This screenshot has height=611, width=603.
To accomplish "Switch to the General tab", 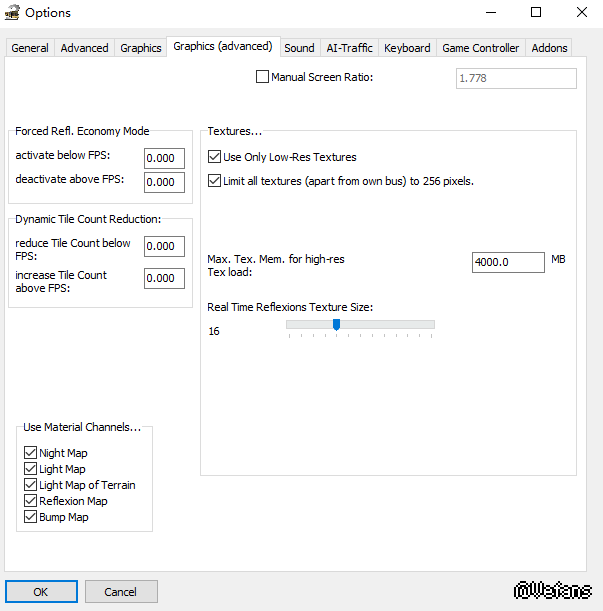I will click(x=30, y=48).
